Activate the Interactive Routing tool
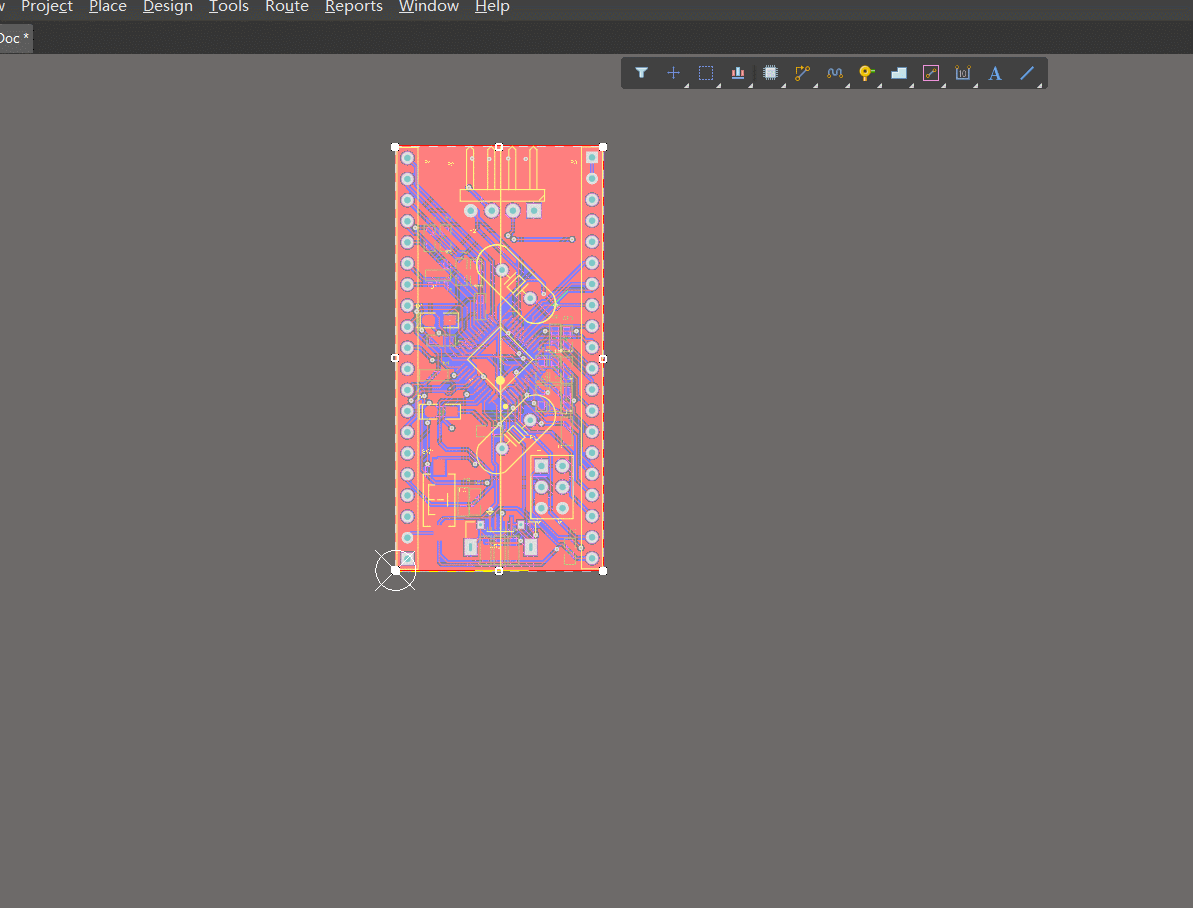 click(802, 73)
